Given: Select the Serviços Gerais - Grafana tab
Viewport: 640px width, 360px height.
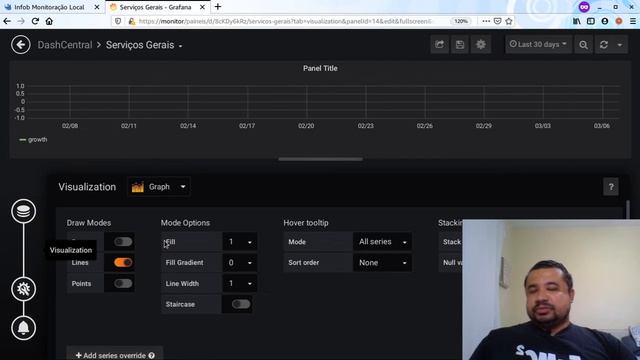Looking at the screenshot, I should click(x=155, y=7).
